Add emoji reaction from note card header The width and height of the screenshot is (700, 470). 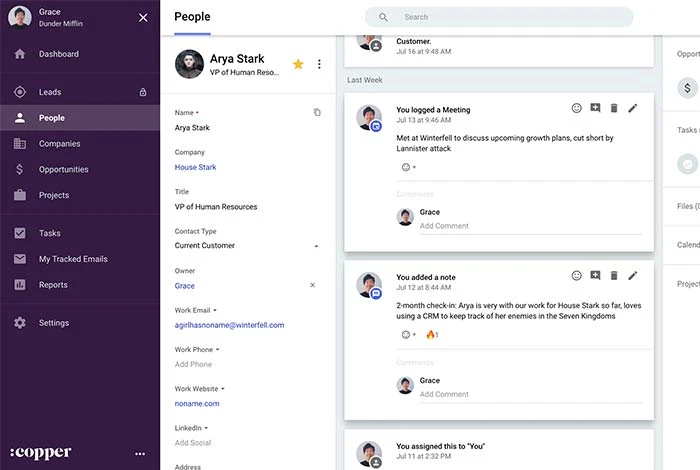coord(576,275)
